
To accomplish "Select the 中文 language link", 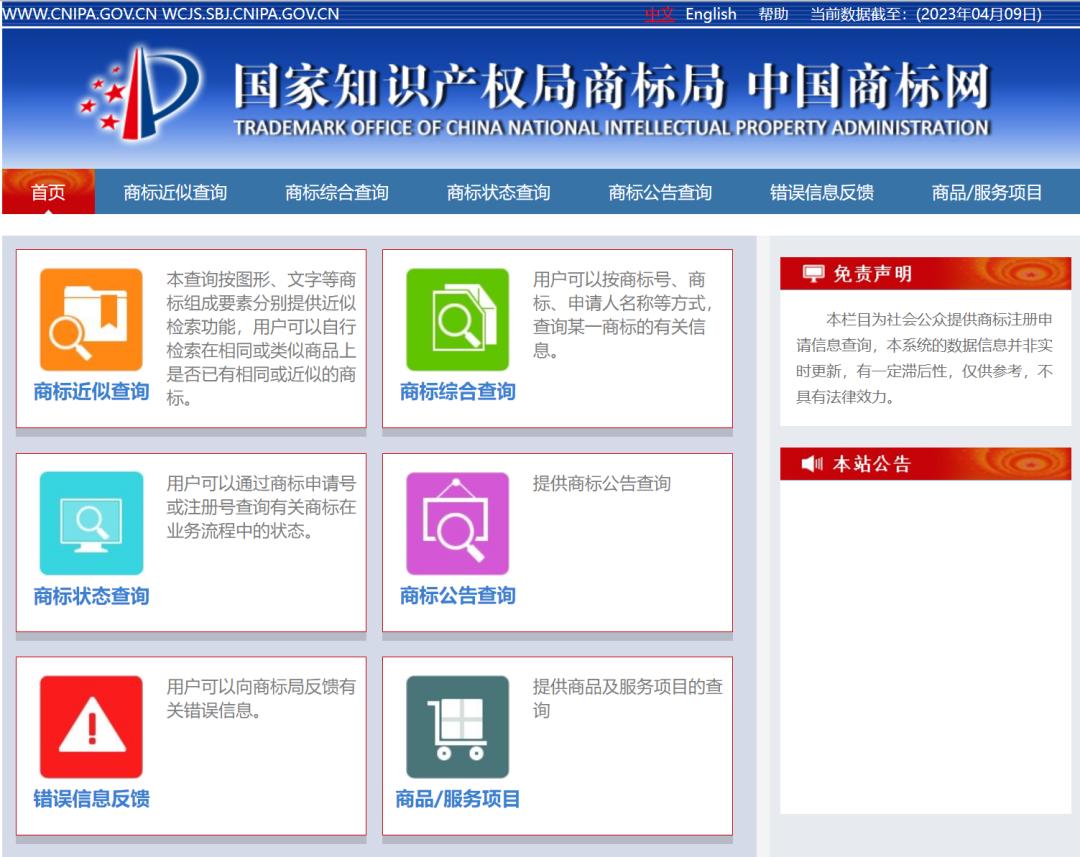I will tap(660, 14).
